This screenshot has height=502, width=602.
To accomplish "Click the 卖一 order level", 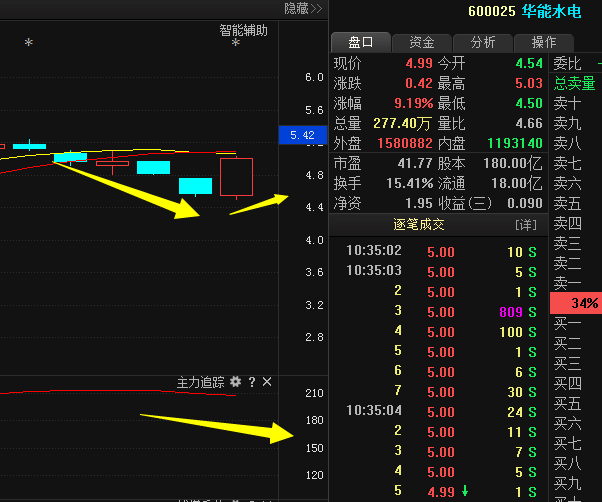I will (x=567, y=283).
